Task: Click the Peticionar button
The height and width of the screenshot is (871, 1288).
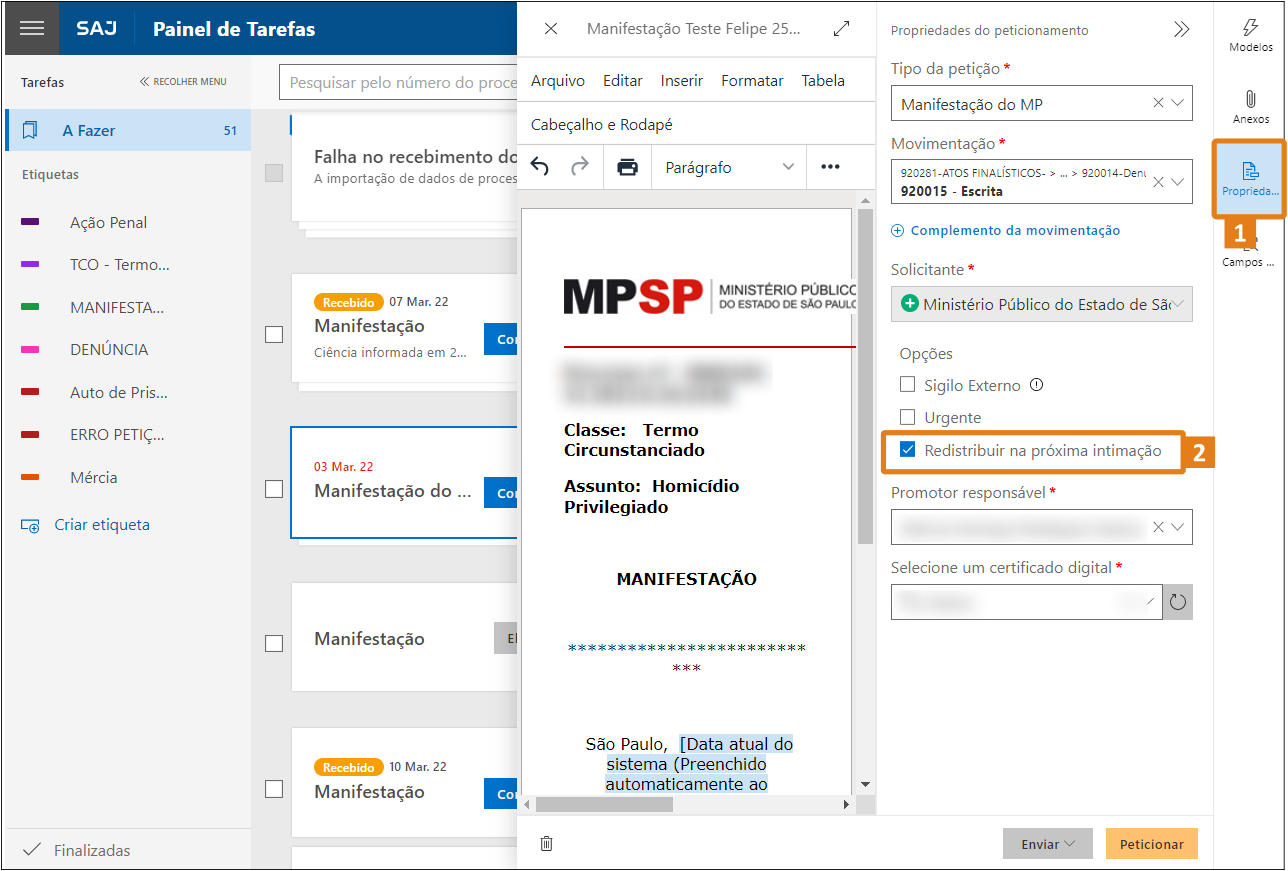Action: [x=1151, y=844]
